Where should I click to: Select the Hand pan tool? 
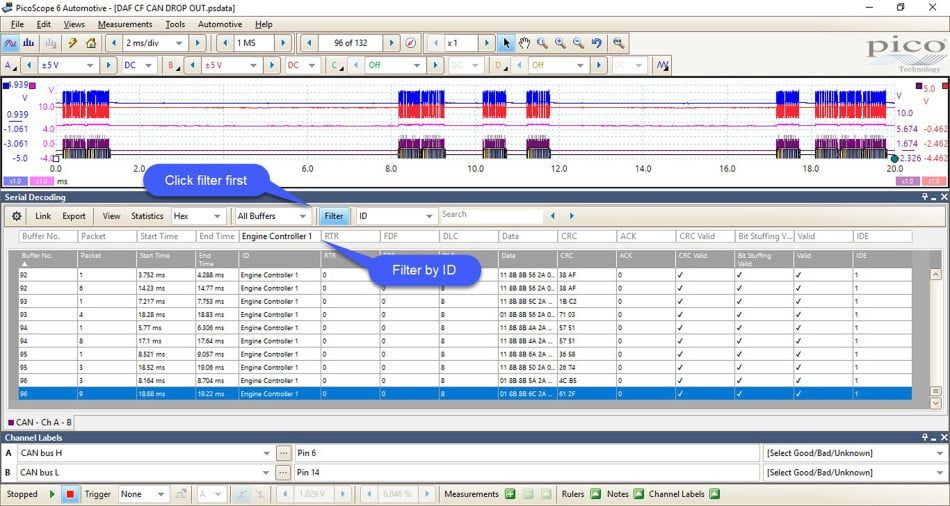[x=524, y=43]
